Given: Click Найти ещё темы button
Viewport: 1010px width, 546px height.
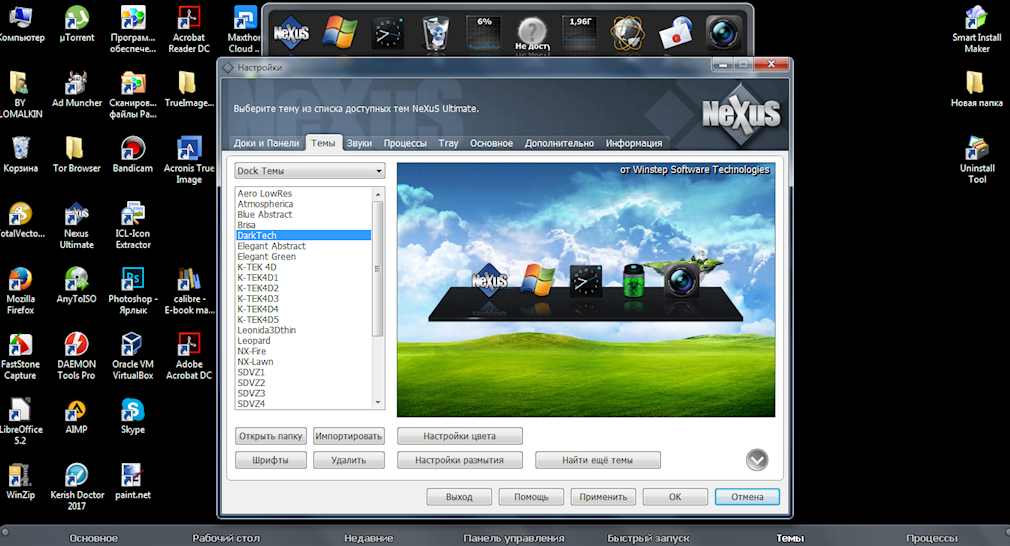Looking at the screenshot, I should point(597,460).
